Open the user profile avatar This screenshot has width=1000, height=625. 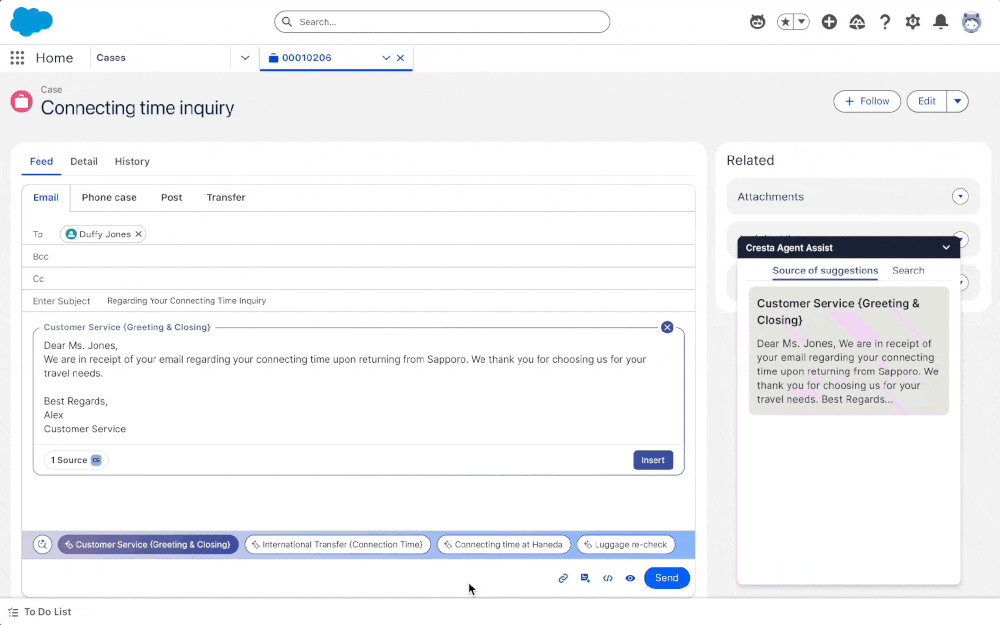971,22
